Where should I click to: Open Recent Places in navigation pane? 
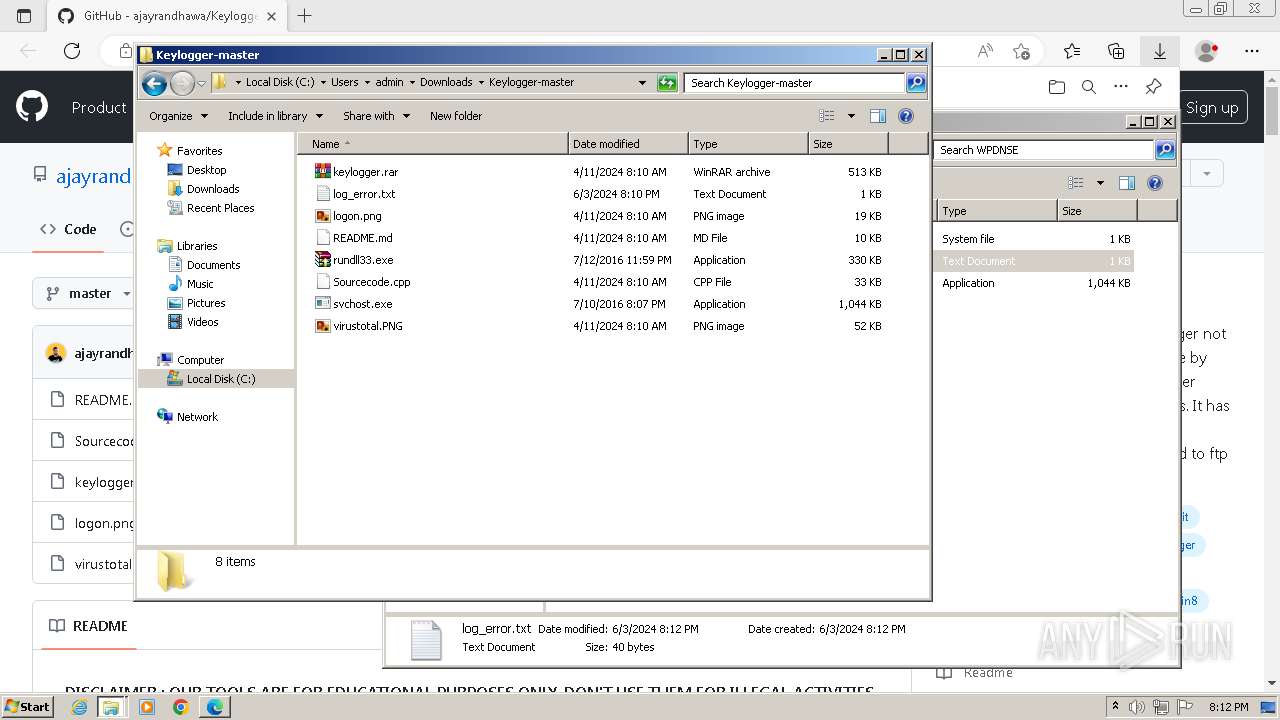pyautogui.click(x=220, y=208)
